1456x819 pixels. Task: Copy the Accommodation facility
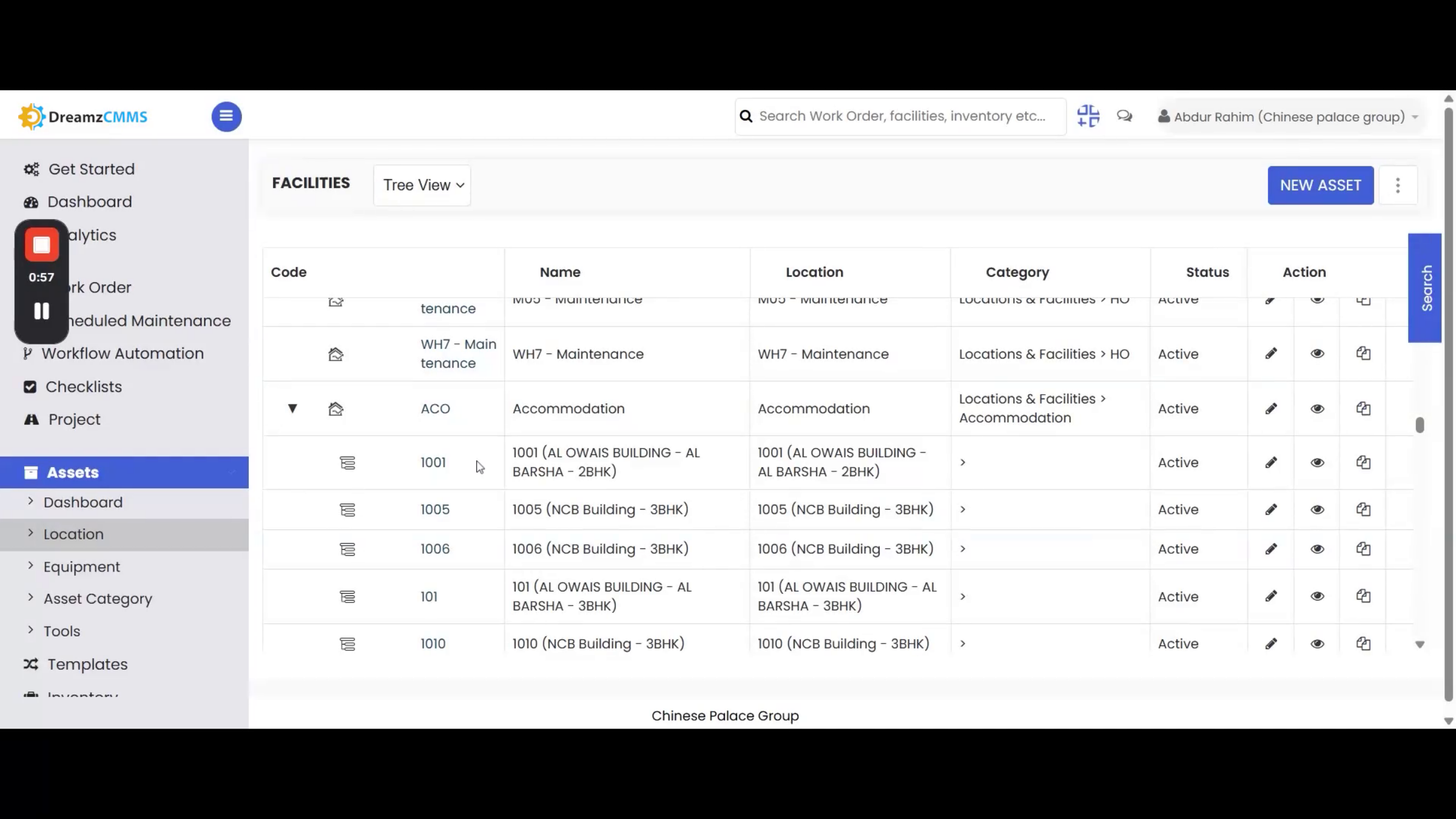coord(1363,409)
